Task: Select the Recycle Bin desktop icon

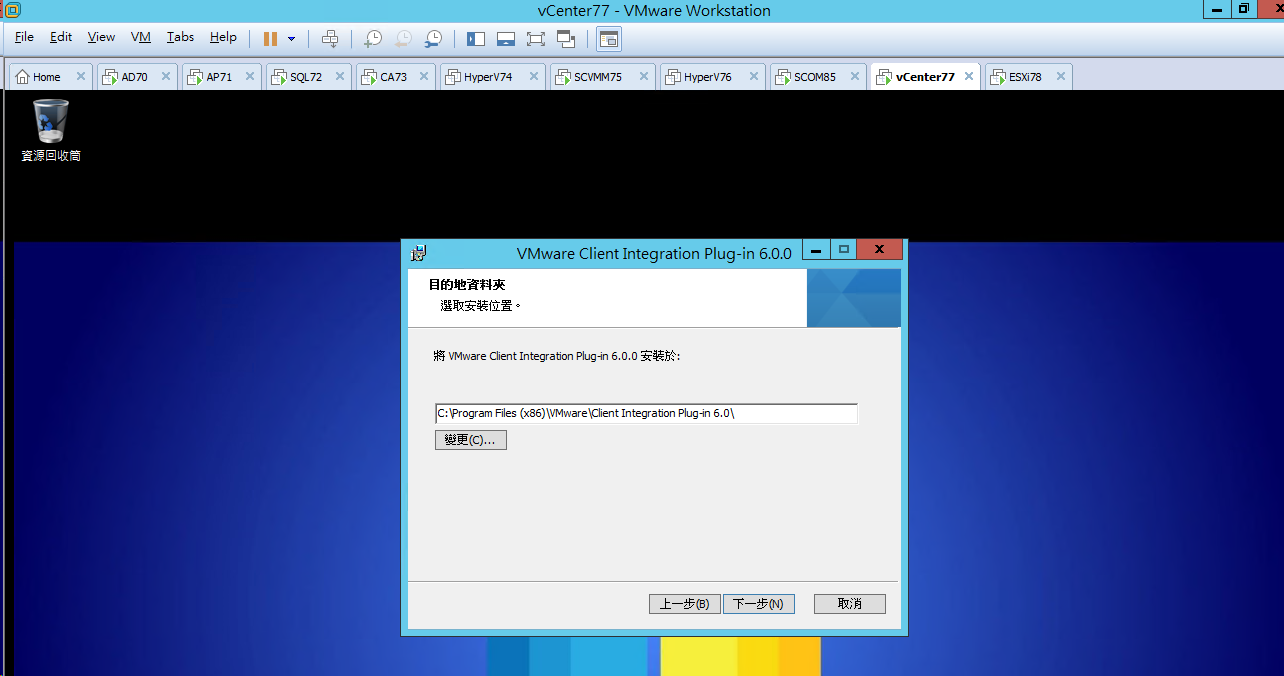Action: [x=51, y=130]
